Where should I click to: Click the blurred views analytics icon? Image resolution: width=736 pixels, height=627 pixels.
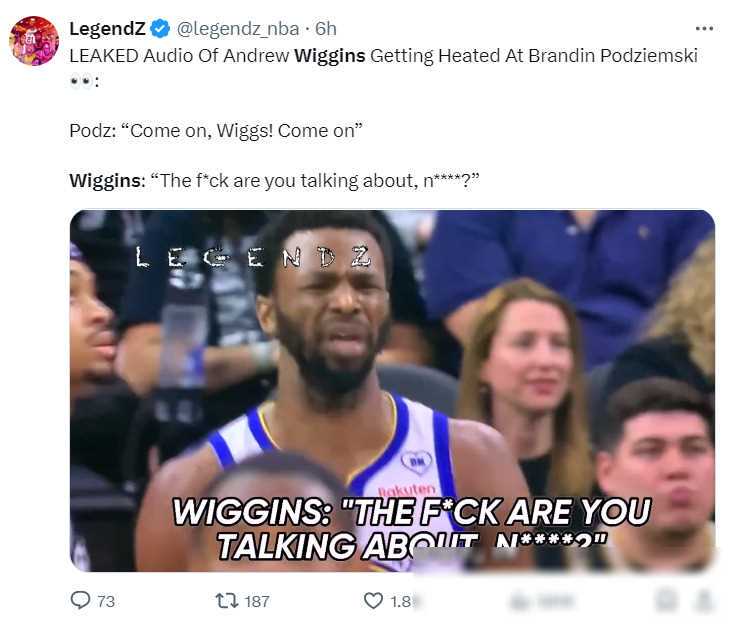tap(517, 601)
